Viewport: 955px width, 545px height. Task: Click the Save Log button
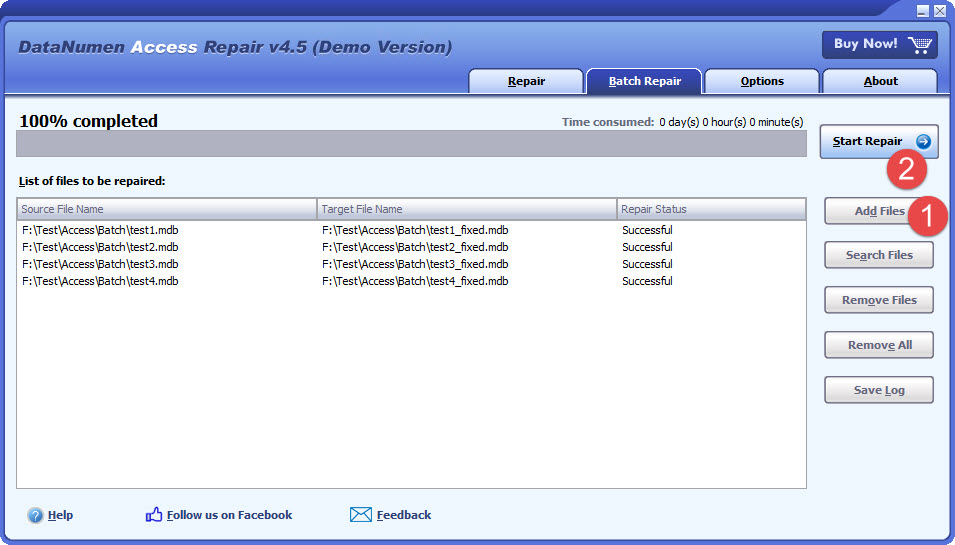coord(879,390)
